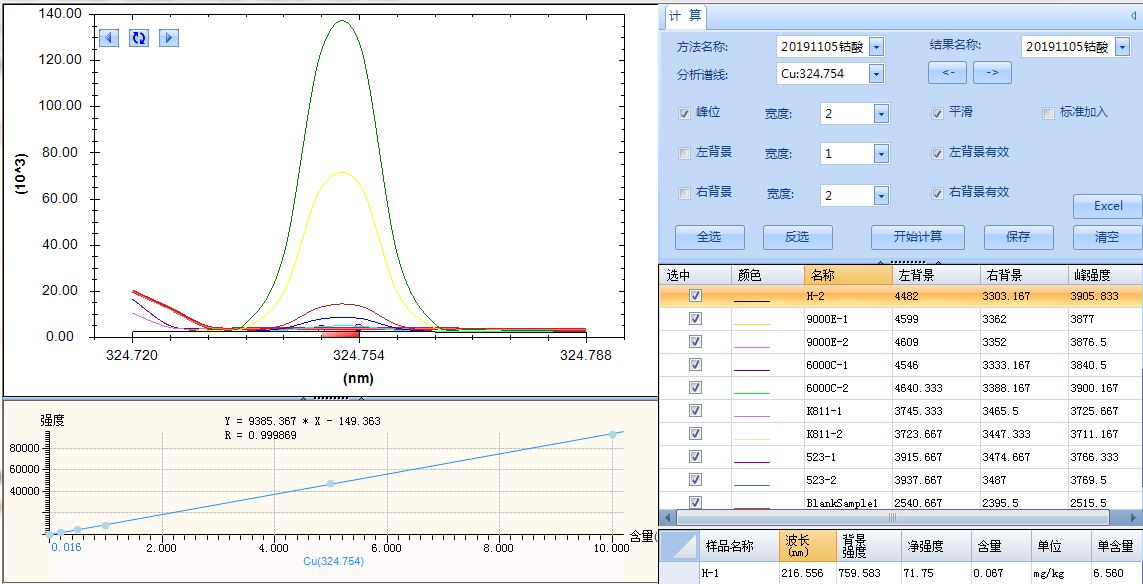Click the right arrow icon above spectrum chart

[x=169, y=38]
